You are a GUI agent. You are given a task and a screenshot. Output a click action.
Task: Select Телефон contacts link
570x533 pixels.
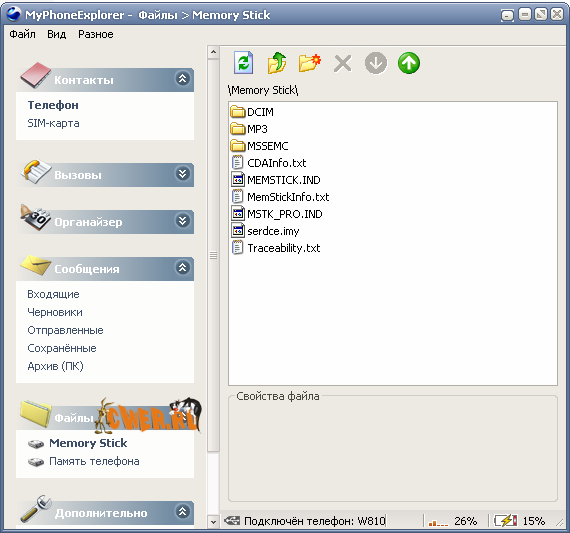tap(53, 105)
